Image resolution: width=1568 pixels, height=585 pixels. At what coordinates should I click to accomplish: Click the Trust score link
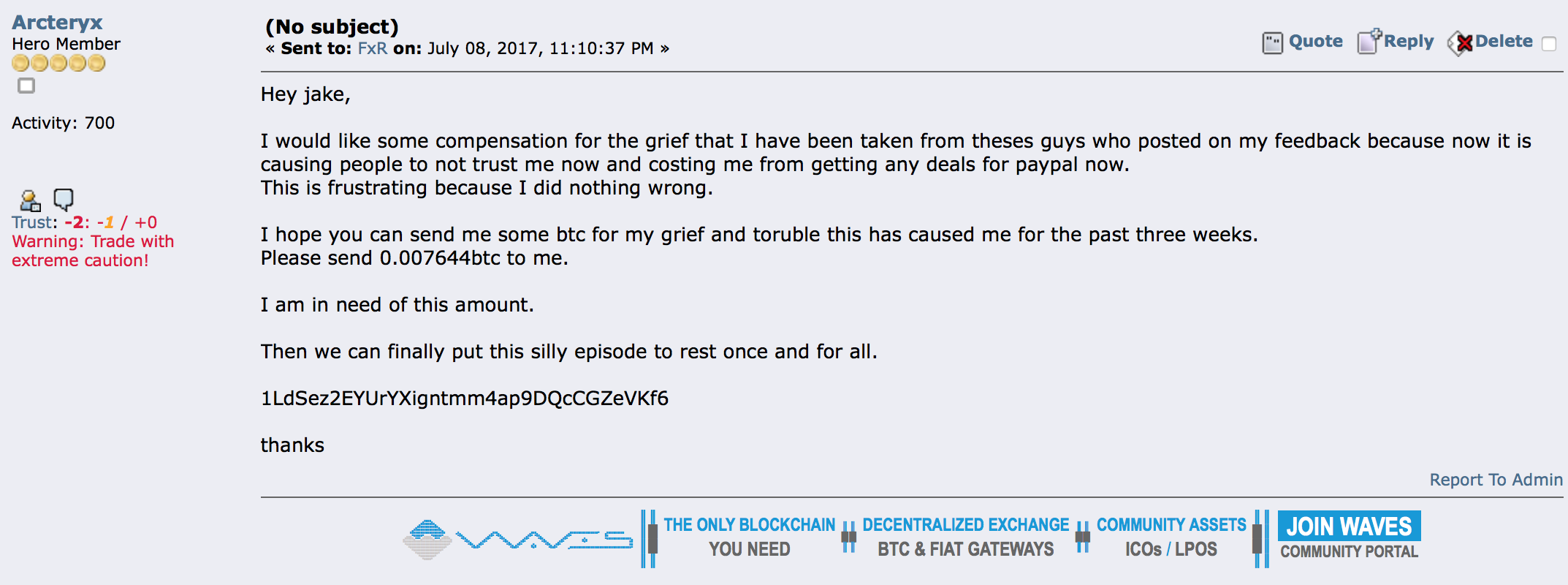31,222
